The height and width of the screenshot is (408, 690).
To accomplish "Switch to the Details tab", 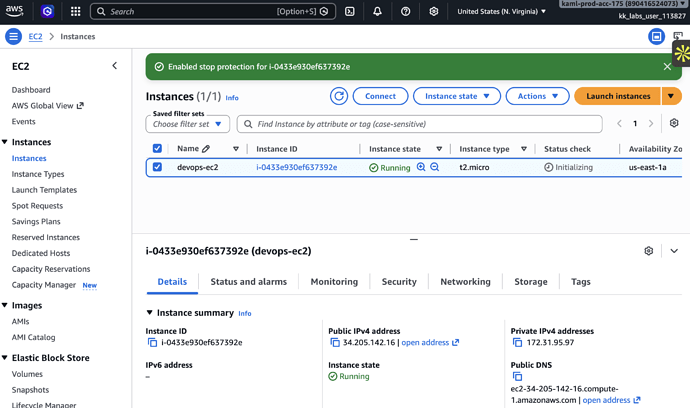I will coord(172,282).
